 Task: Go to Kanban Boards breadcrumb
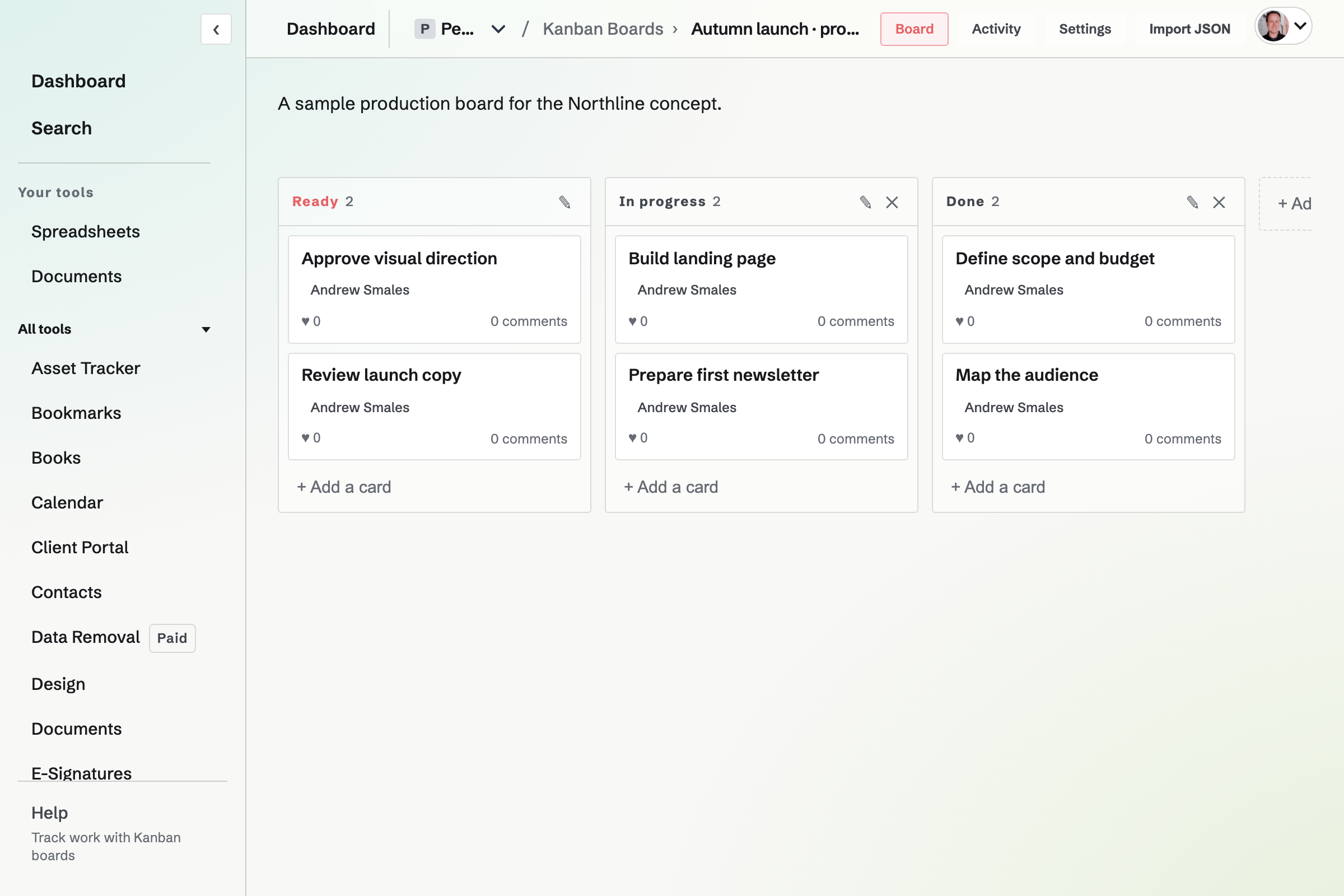(603, 29)
